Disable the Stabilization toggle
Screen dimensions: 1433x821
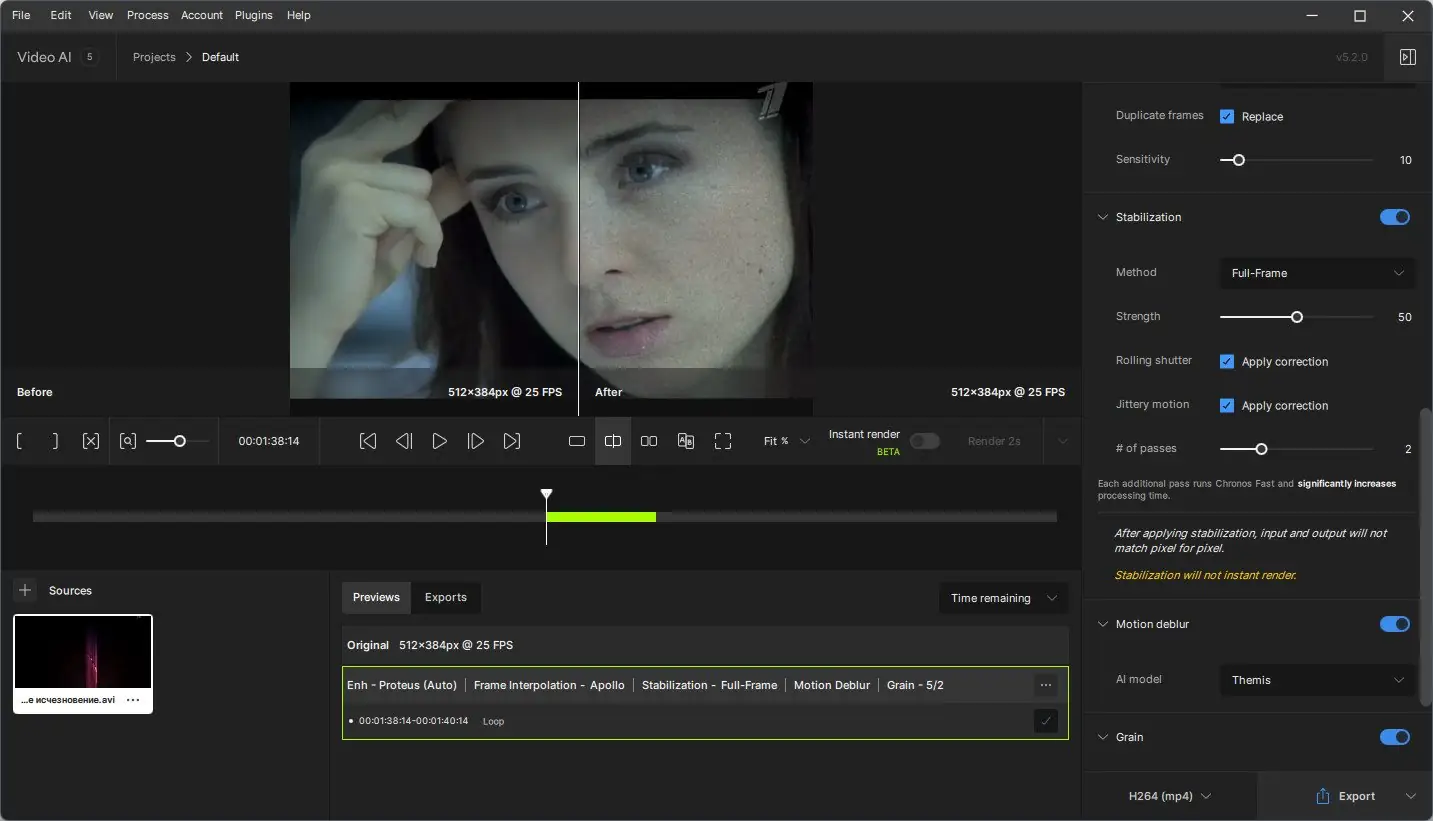tap(1394, 217)
